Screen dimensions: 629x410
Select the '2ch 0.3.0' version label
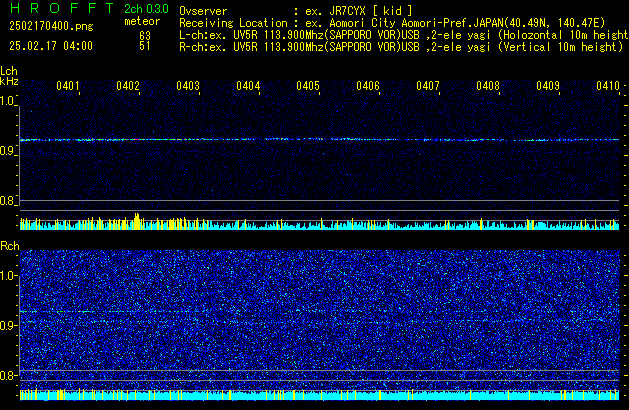(x=146, y=8)
